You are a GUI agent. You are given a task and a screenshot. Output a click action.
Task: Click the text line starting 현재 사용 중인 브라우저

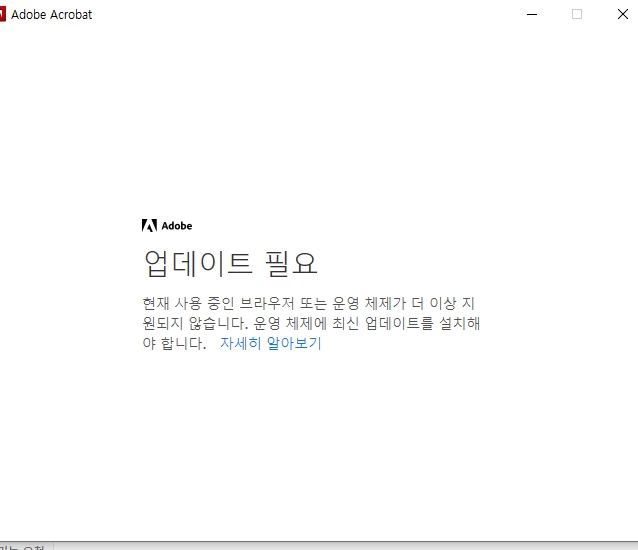[x=308, y=303]
